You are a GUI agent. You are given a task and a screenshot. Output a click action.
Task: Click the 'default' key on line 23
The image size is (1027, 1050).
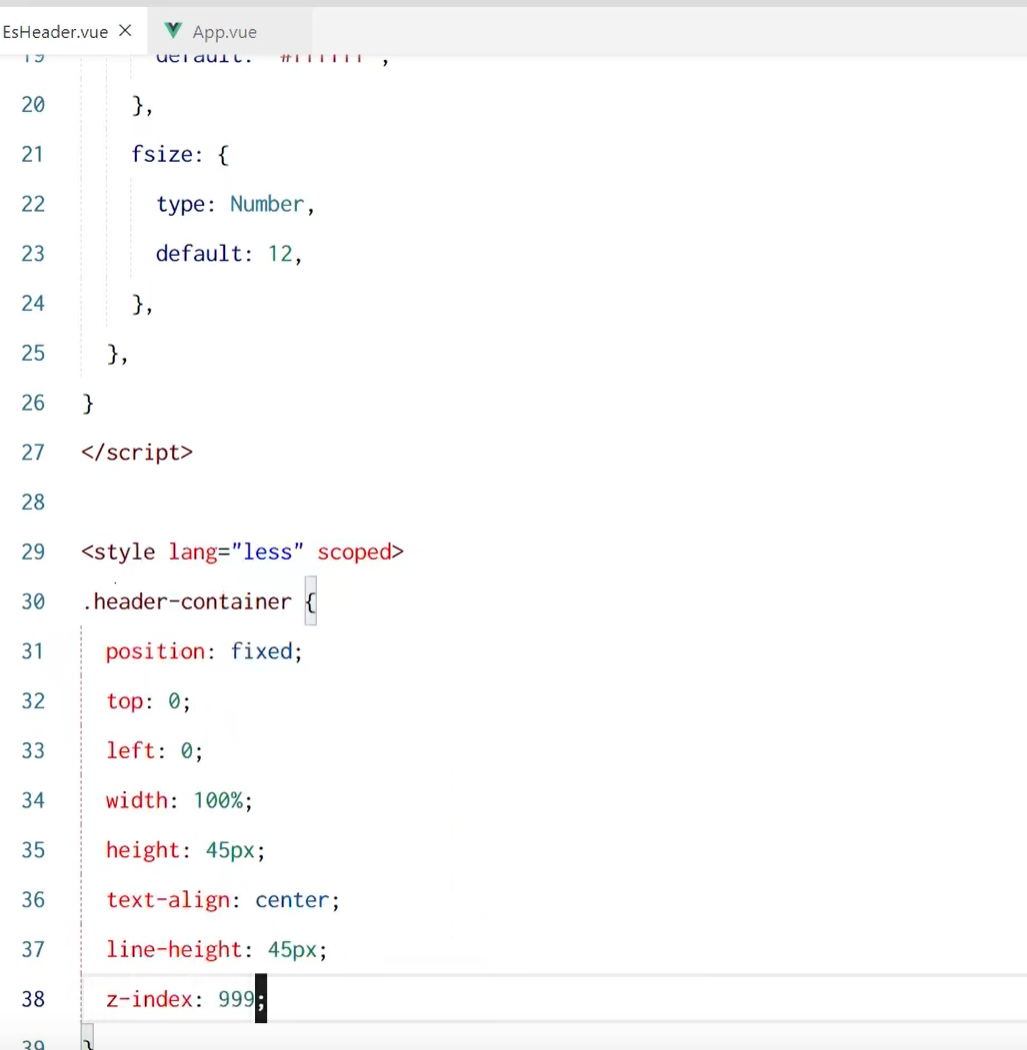click(199, 254)
